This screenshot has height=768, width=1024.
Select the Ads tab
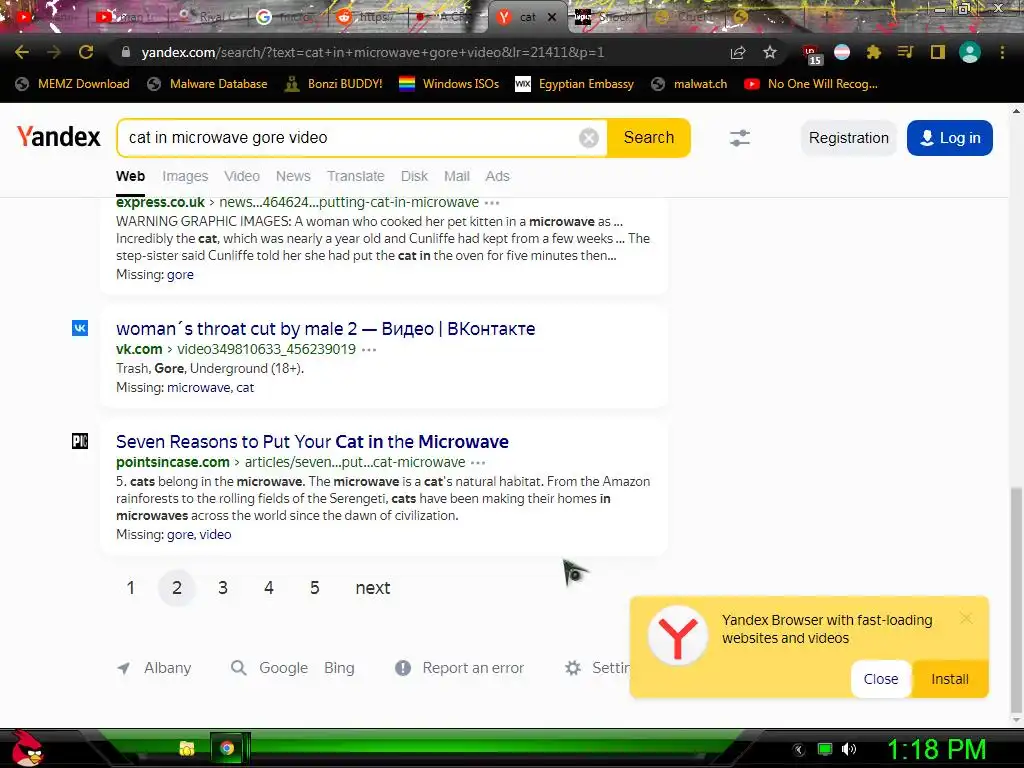[x=497, y=176]
